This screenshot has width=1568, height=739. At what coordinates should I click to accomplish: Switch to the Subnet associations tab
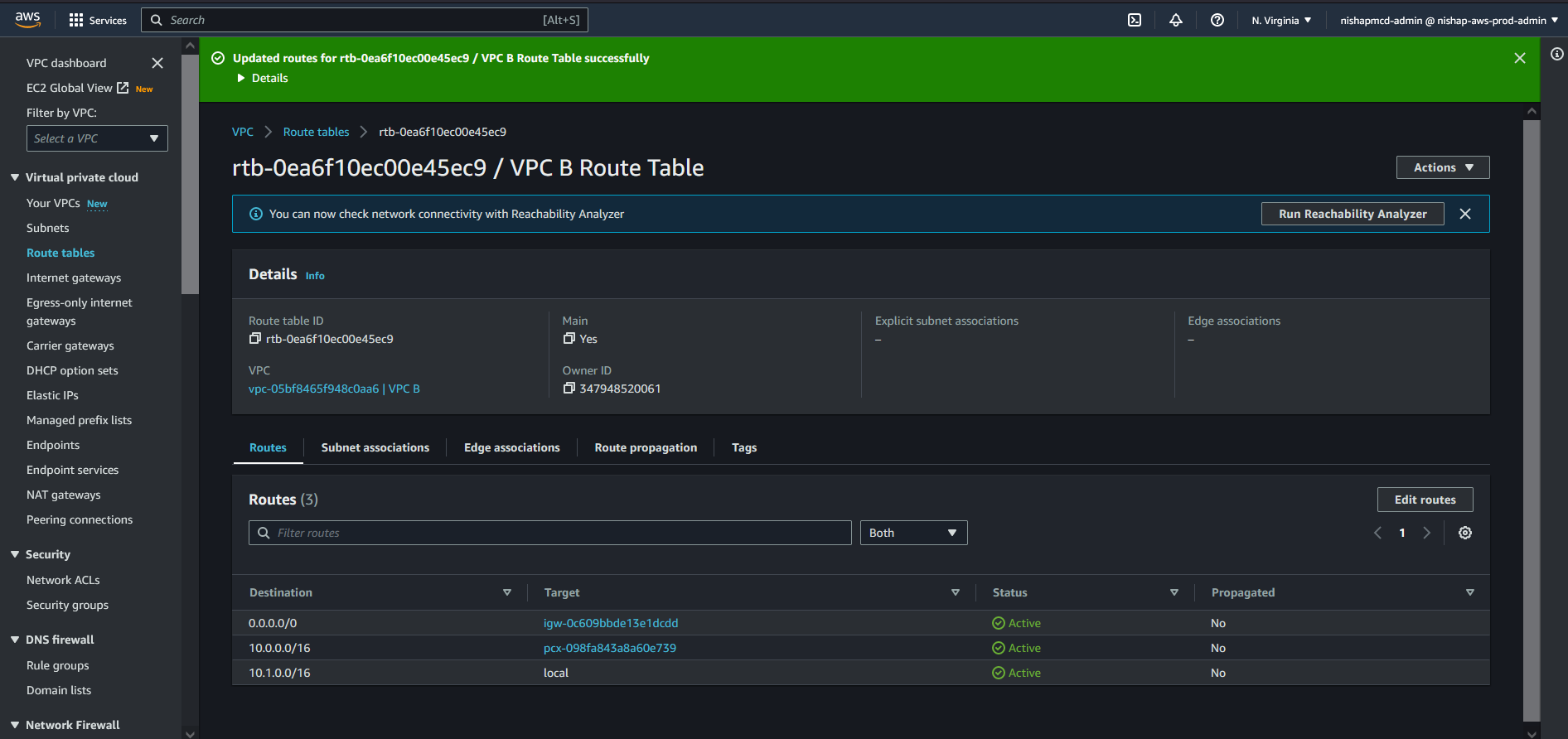375,447
